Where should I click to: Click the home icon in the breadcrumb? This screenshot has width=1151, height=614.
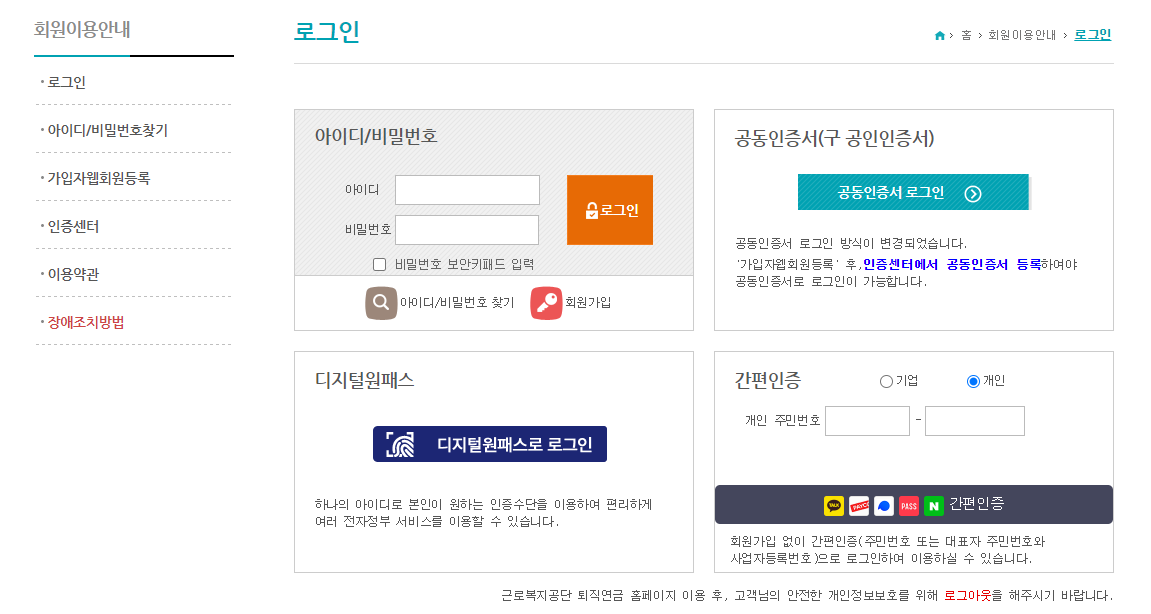pyautogui.click(x=938, y=33)
